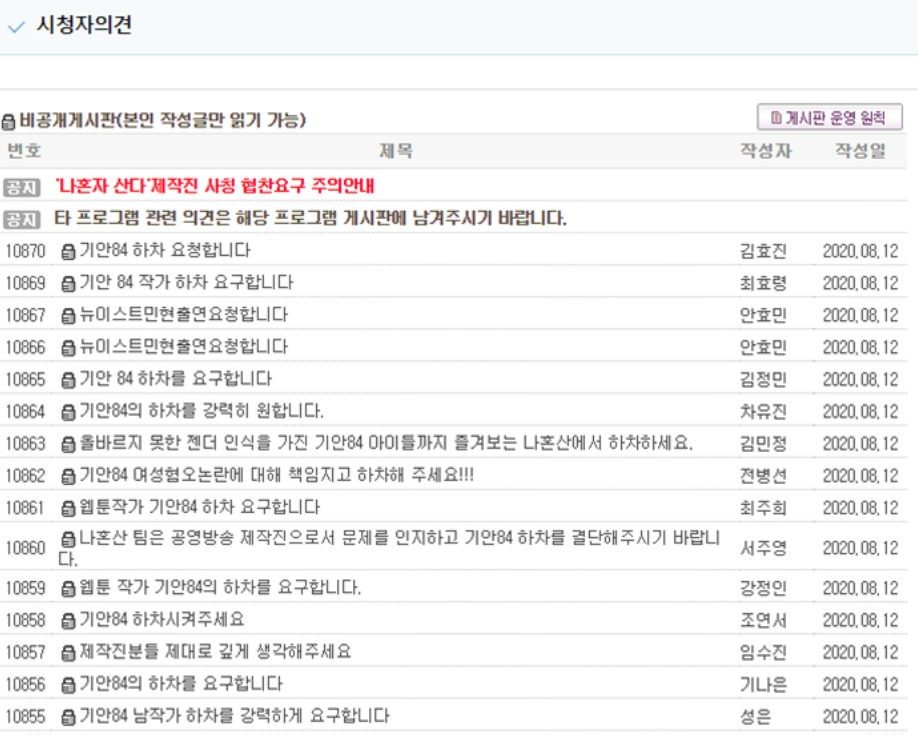Click the first 공지 badge with red title

pos(21,187)
